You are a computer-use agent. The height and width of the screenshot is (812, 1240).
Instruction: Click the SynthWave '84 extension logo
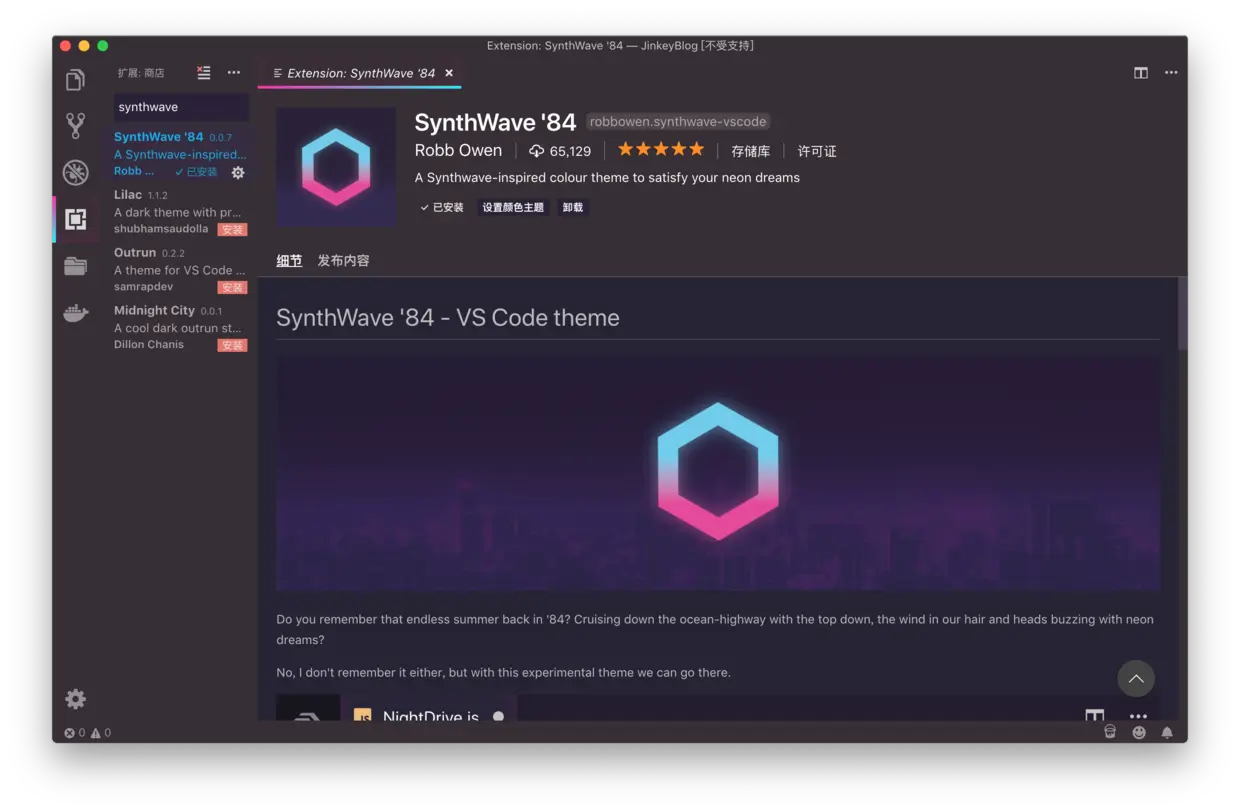pyautogui.click(x=336, y=167)
